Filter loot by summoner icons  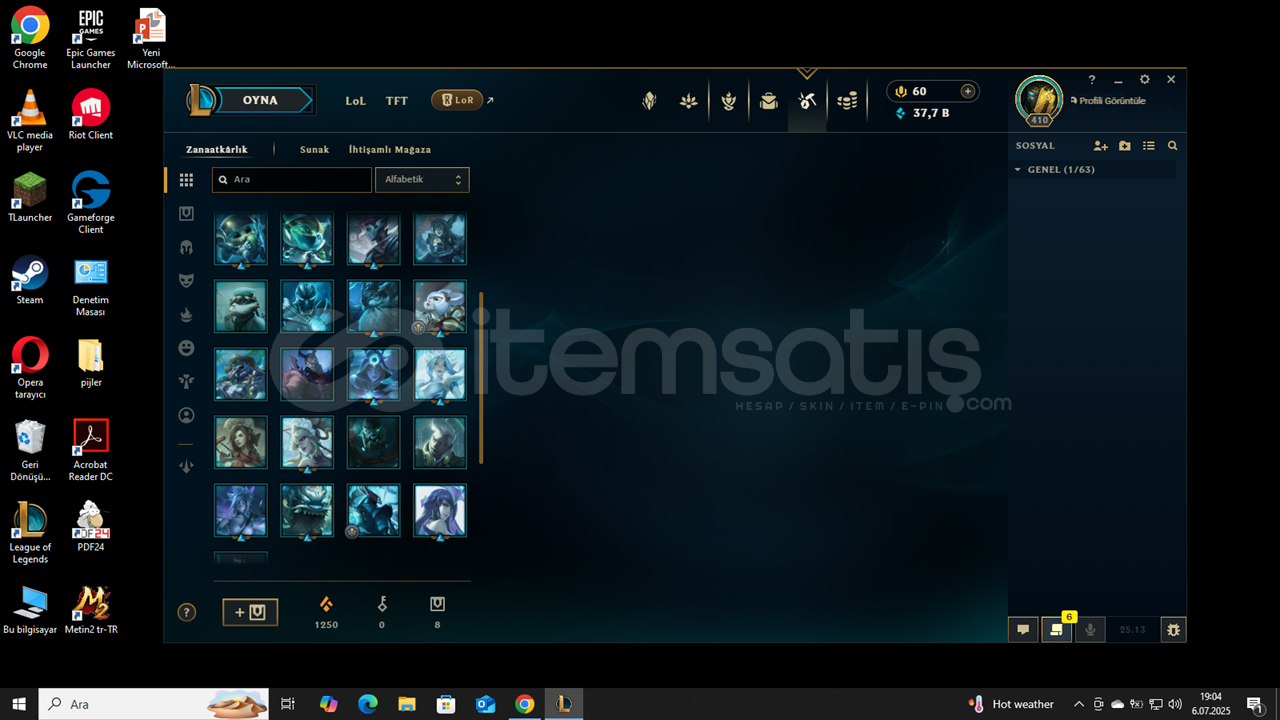point(186,415)
